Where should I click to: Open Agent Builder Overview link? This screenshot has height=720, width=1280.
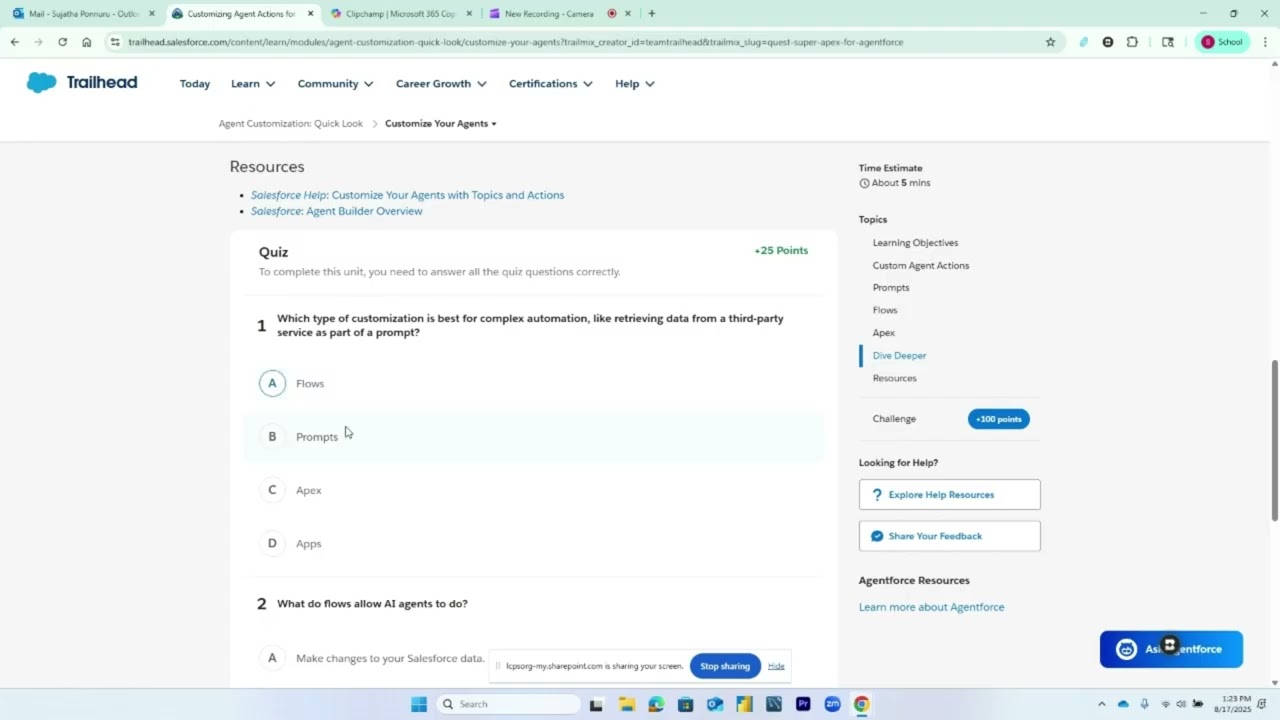coord(336,211)
